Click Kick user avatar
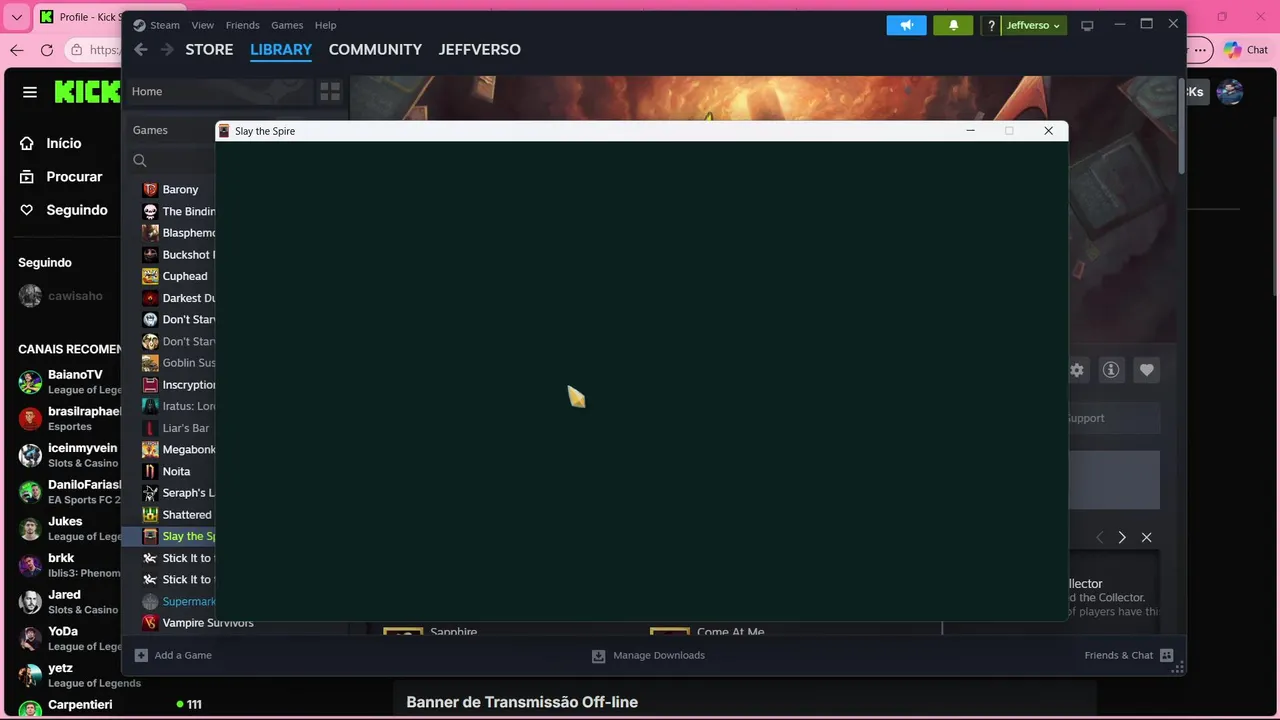This screenshot has width=1280, height=720. click(1229, 92)
